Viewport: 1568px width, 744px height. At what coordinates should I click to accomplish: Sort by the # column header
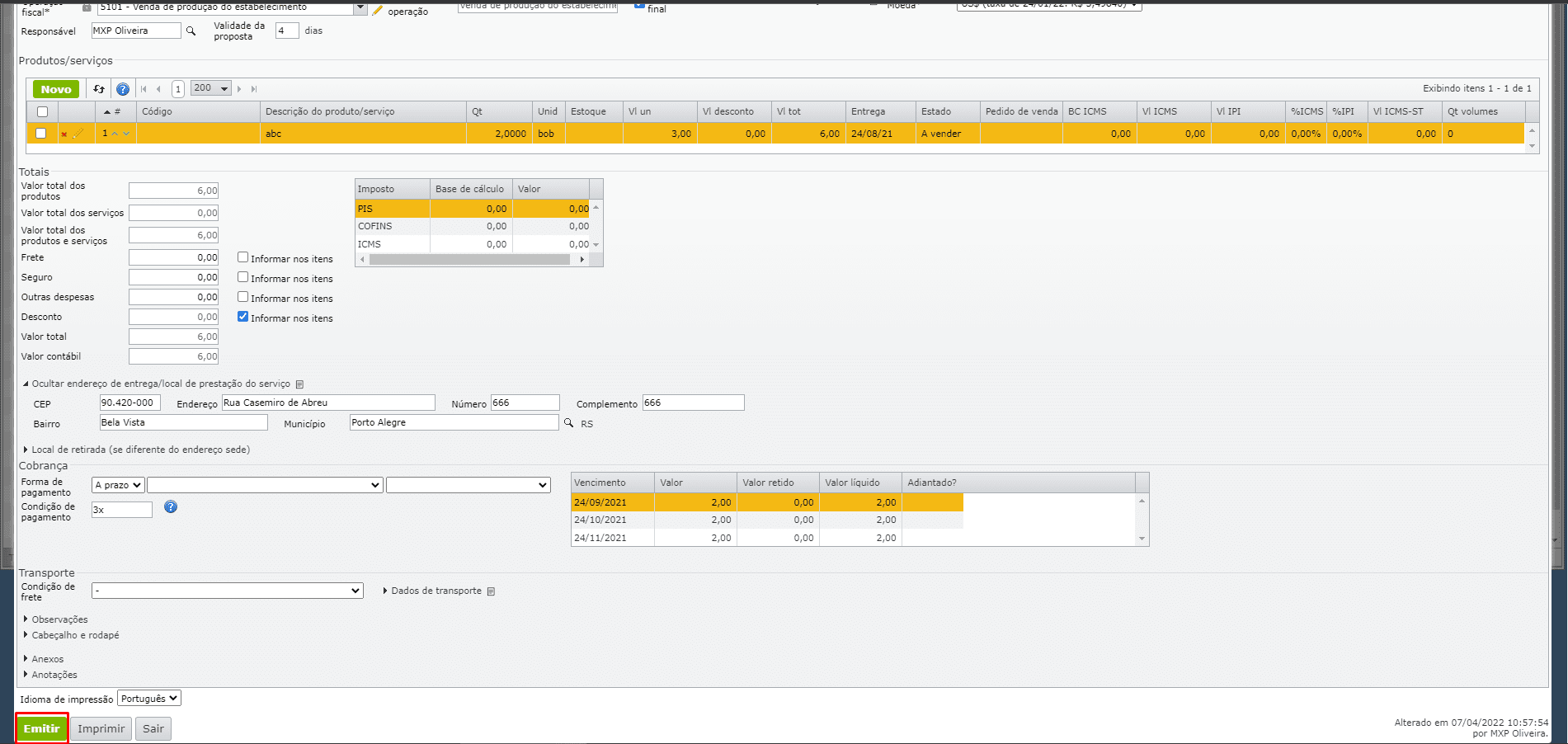[116, 111]
